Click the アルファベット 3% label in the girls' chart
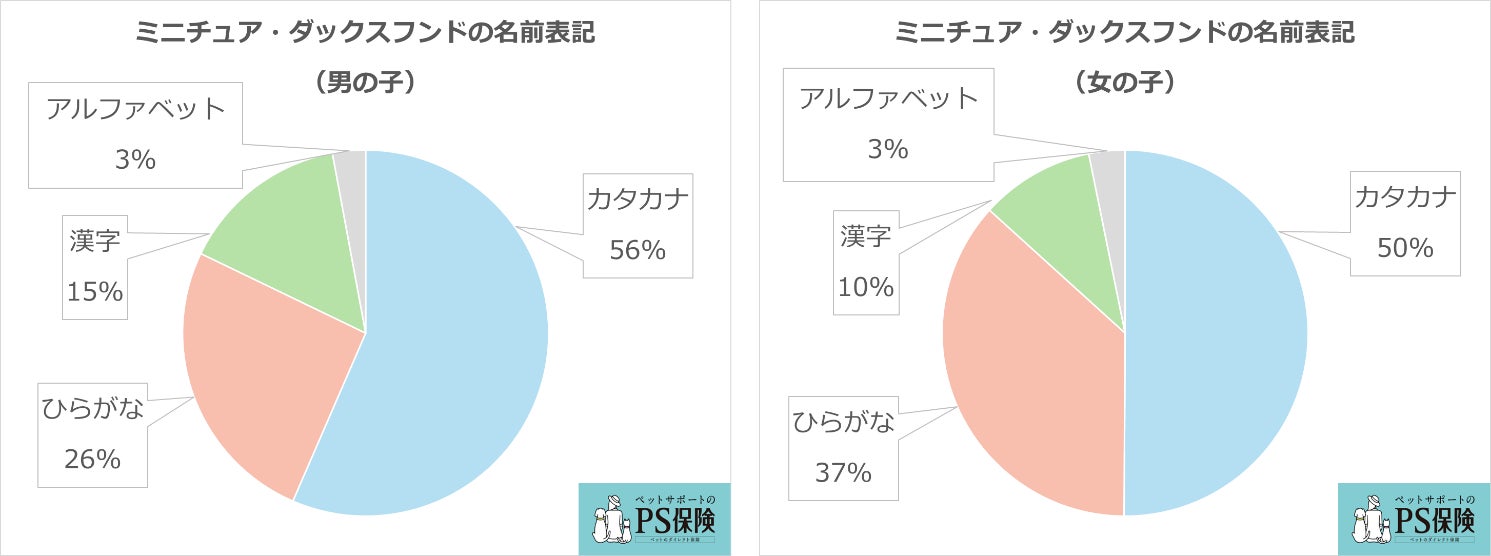This screenshot has height=556, width=1491. tap(888, 124)
